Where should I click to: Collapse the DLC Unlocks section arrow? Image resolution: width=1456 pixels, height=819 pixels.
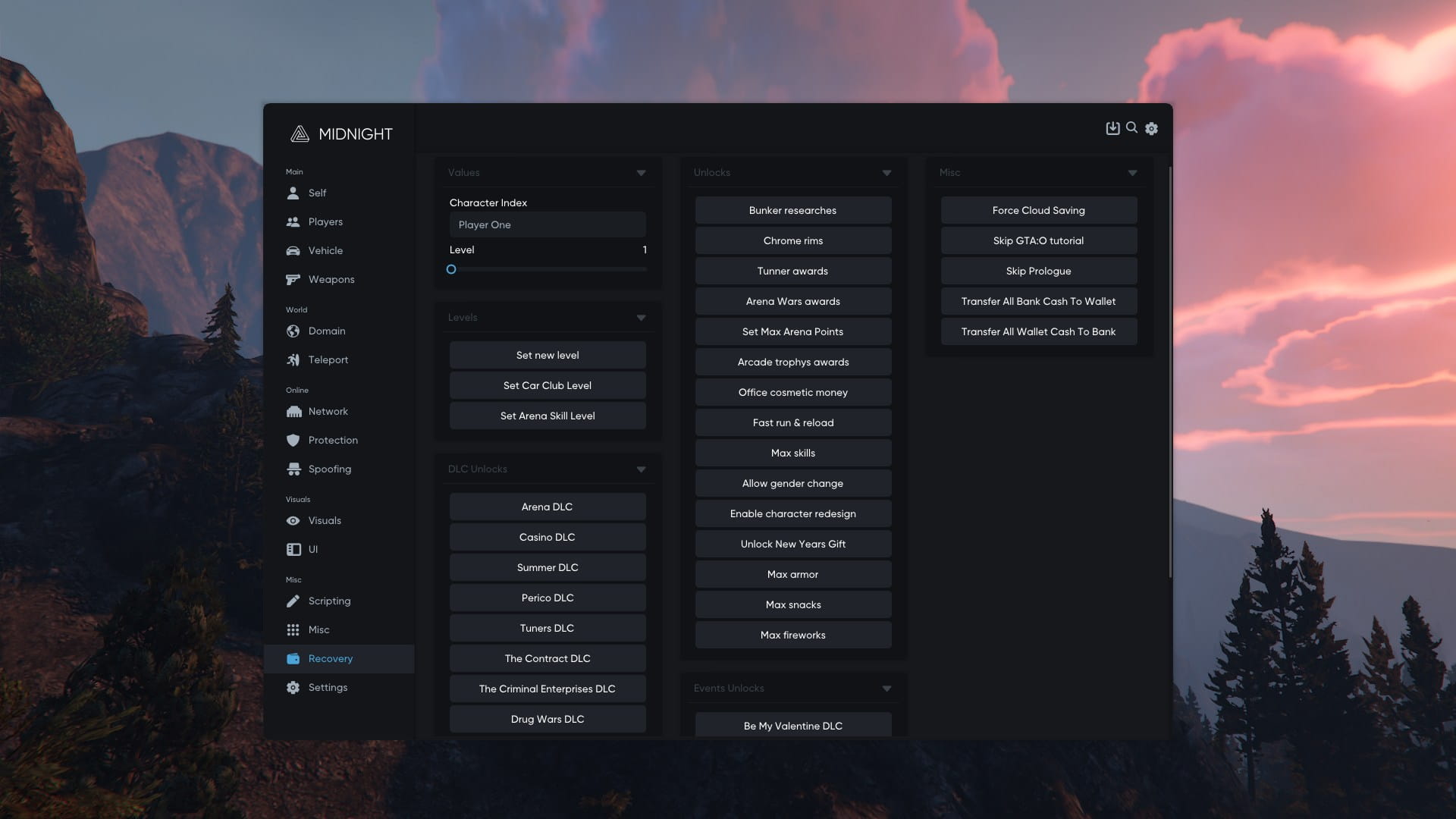click(x=641, y=469)
